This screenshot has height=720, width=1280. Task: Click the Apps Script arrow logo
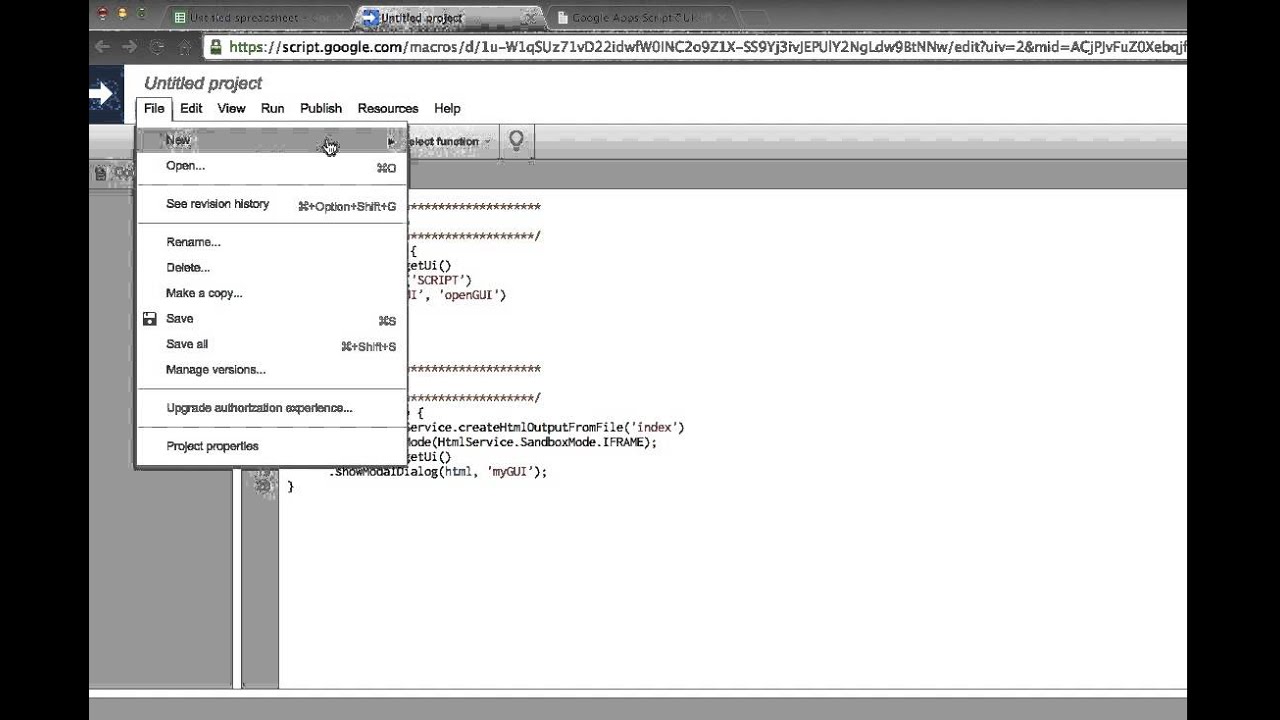pyautogui.click(x=104, y=94)
